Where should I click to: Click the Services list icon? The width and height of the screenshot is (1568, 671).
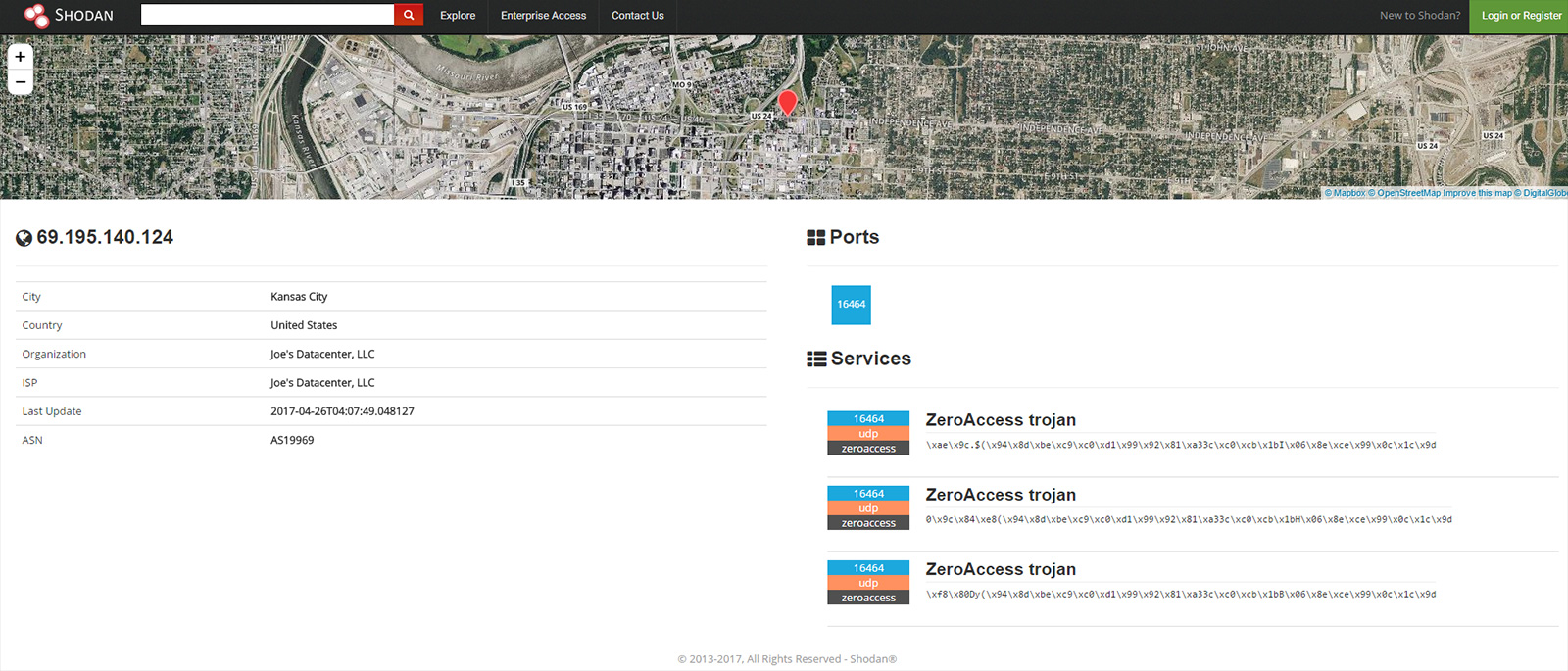tap(816, 359)
